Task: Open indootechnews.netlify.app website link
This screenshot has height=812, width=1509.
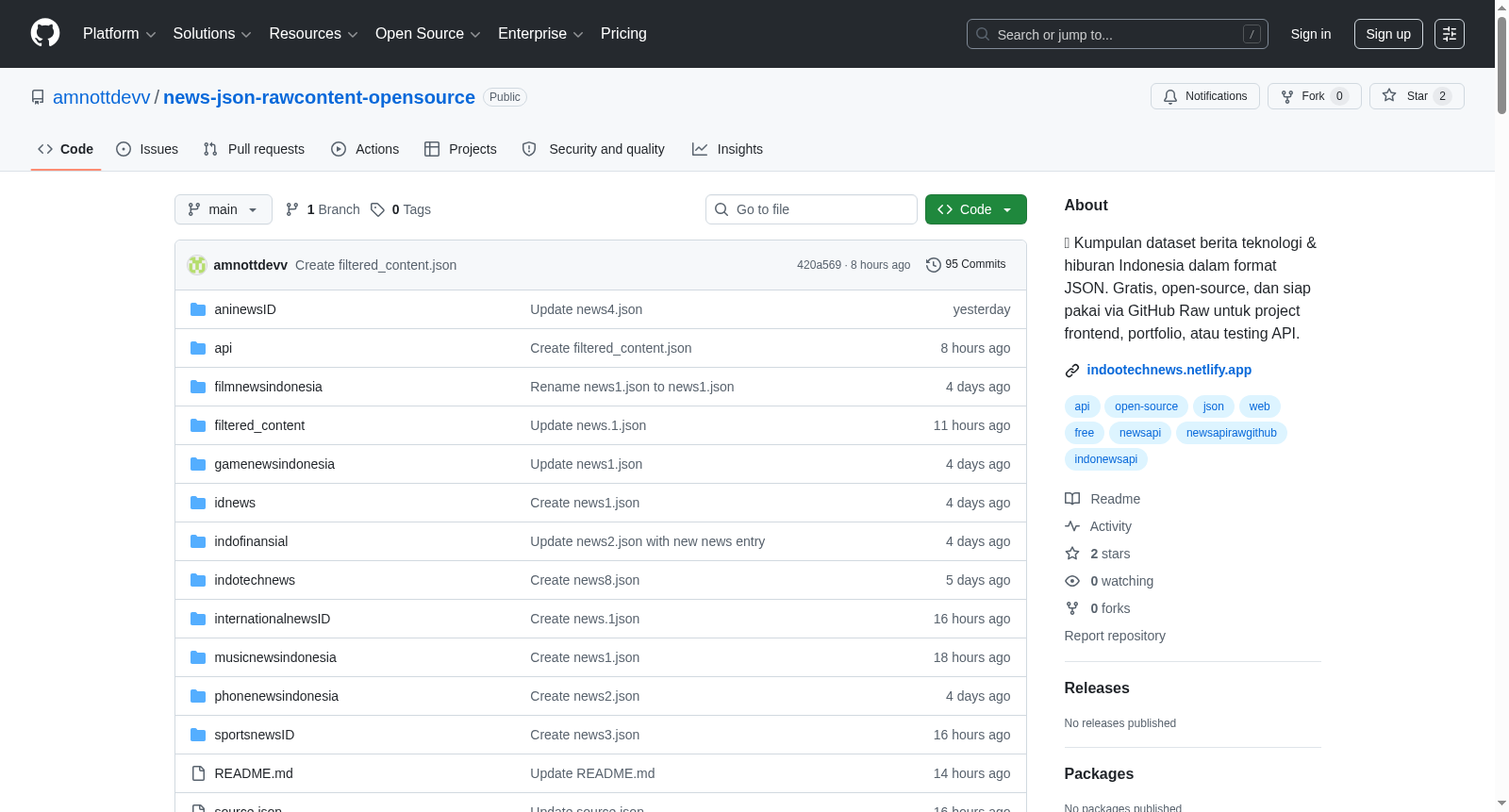Action: point(1169,370)
